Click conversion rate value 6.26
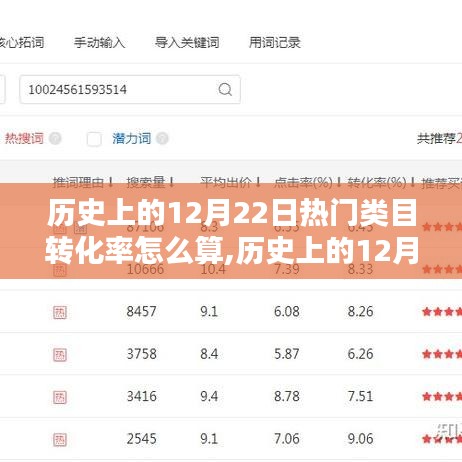Viewport: 462px width, 462px height. coord(360,354)
